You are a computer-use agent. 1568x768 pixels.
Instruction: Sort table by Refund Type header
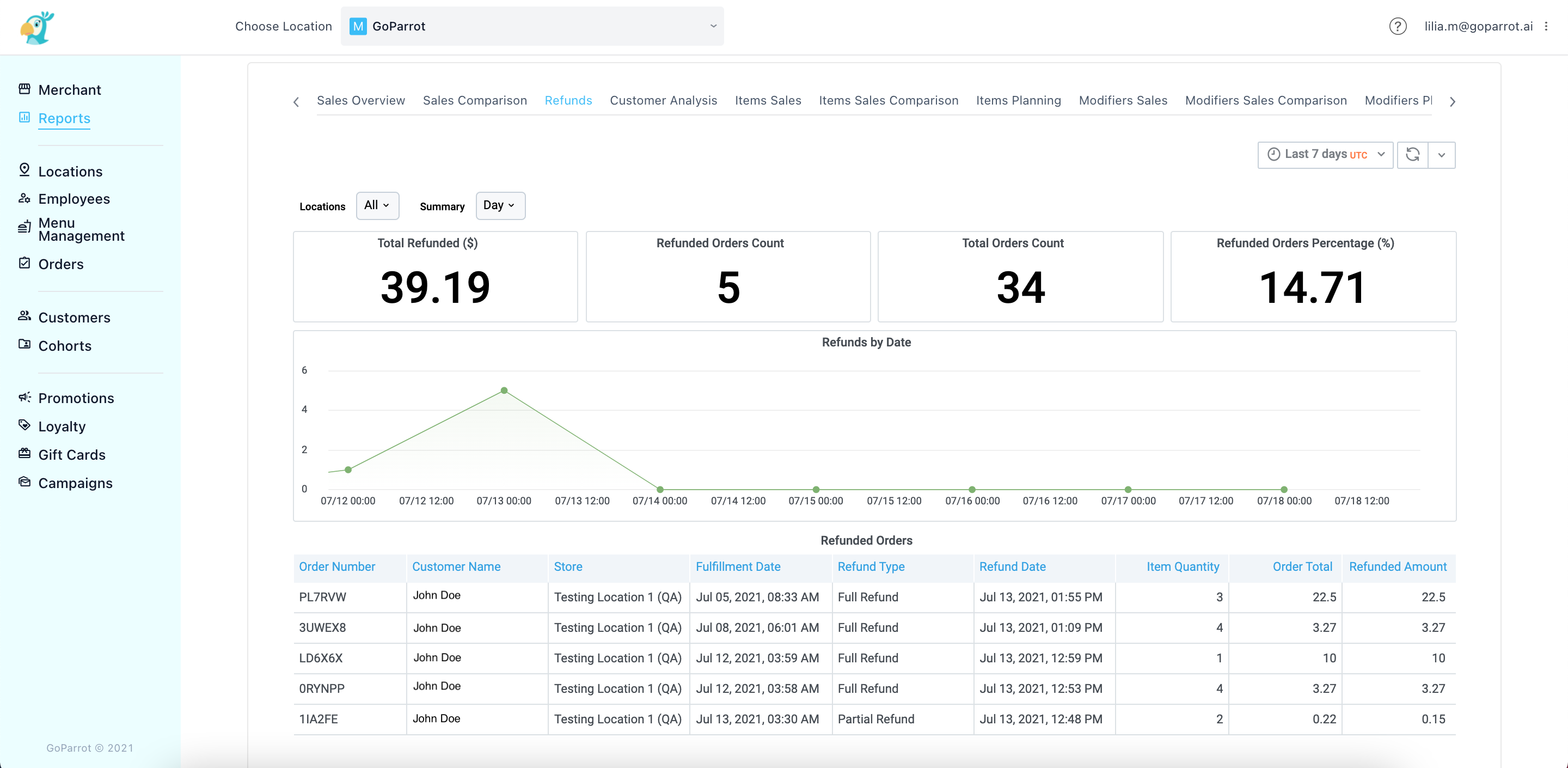(871, 566)
